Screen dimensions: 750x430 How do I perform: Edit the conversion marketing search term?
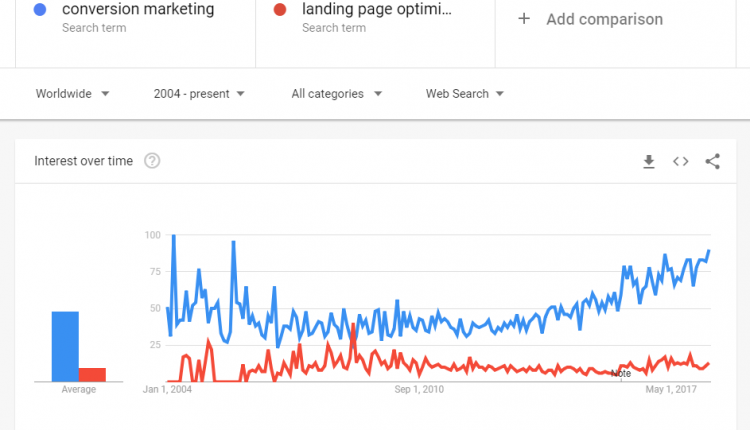(x=138, y=10)
